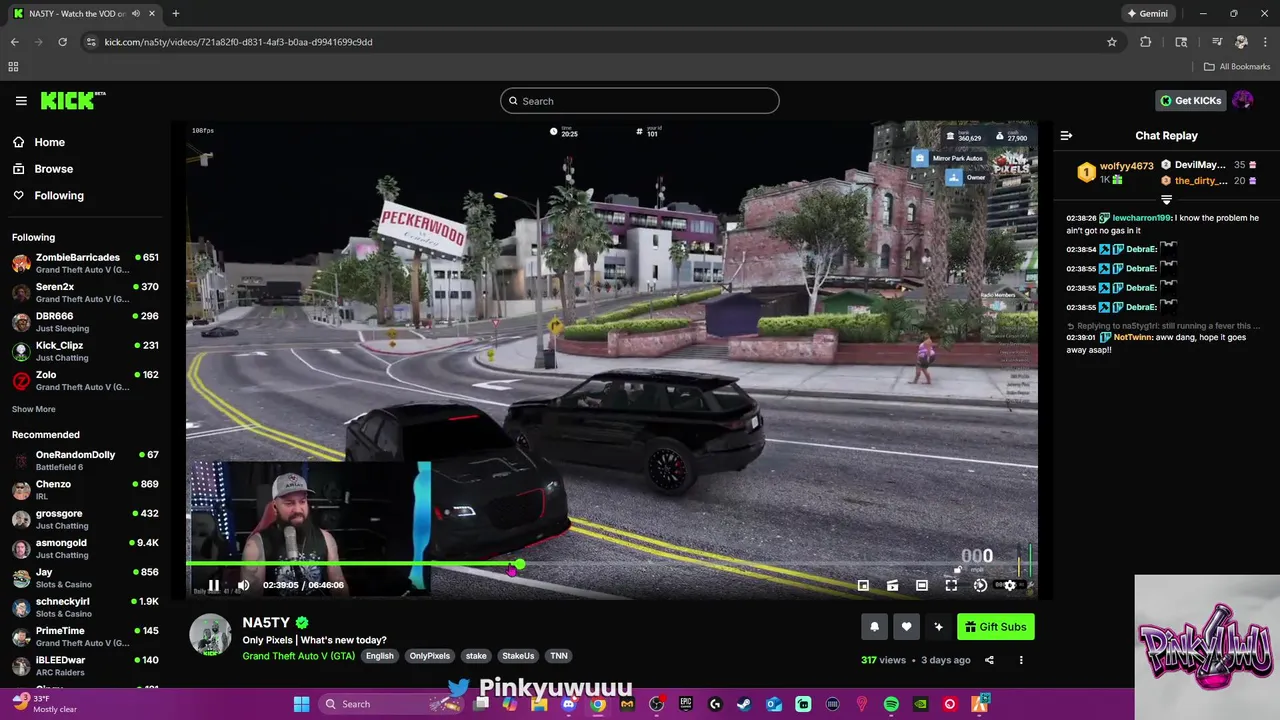This screenshot has width=1280, height=720.
Task: Expand the gift leaderboard handle
Action: (x=1166, y=200)
